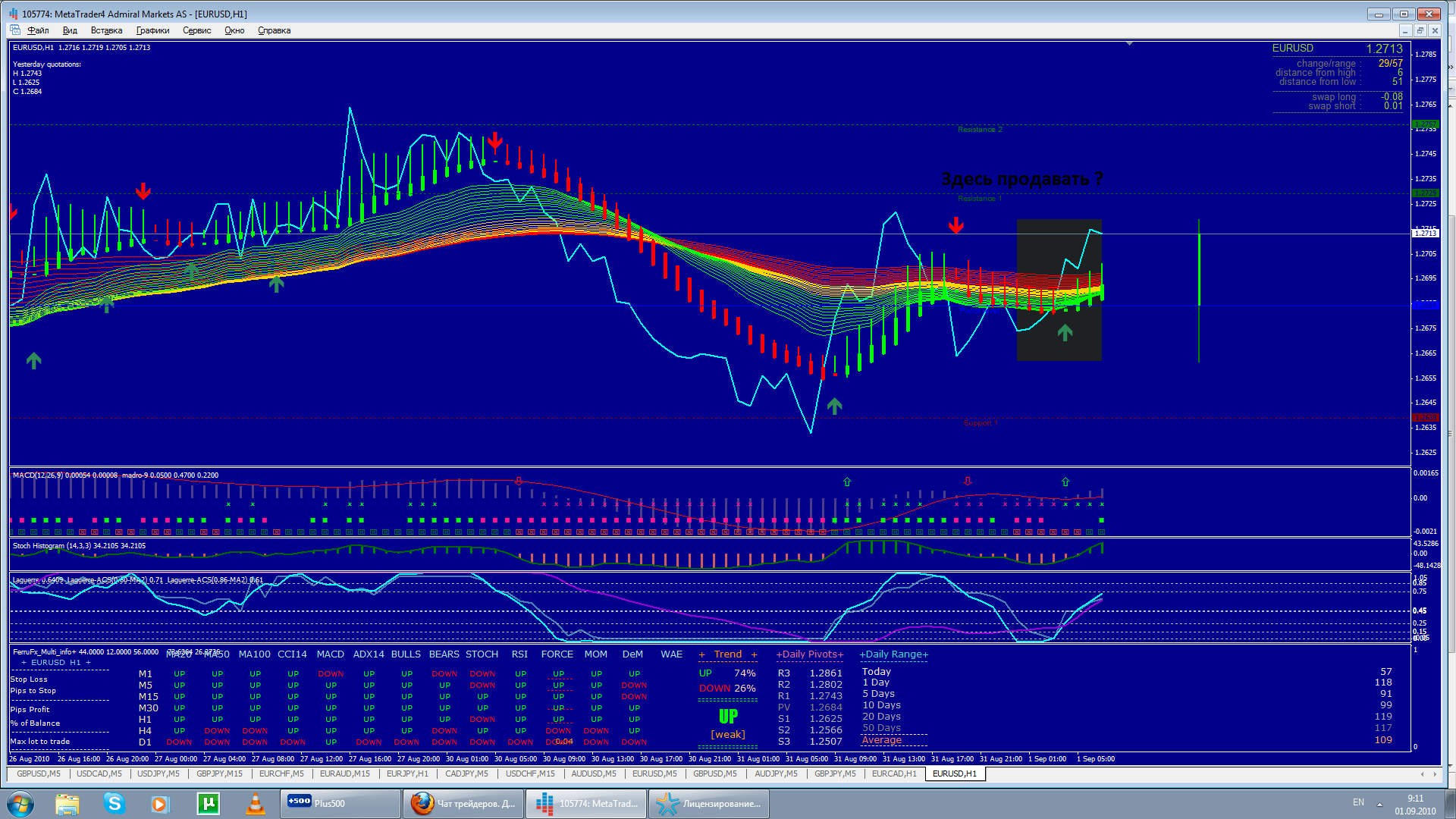
Task: Click the chart shift triangle marker
Action: click(x=1129, y=44)
